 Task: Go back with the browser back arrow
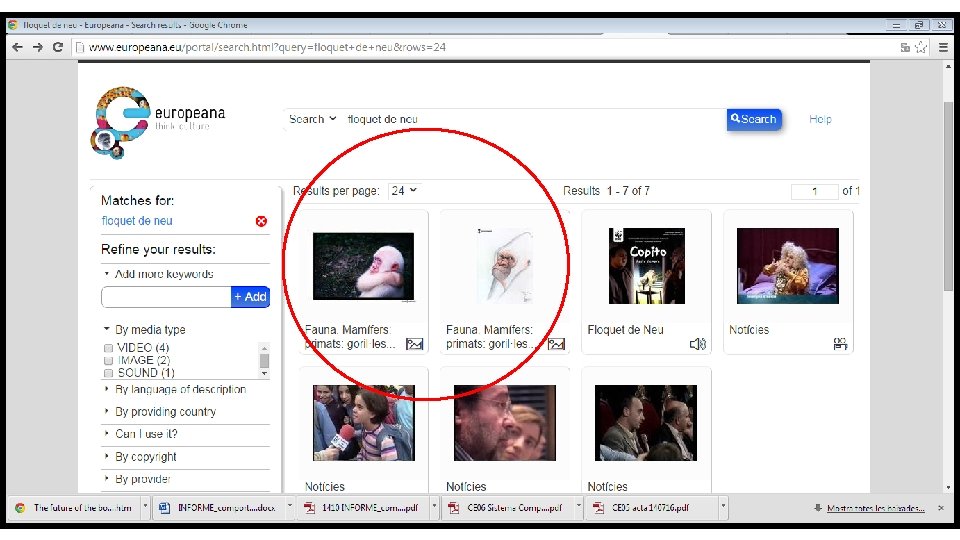tap(17, 47)
